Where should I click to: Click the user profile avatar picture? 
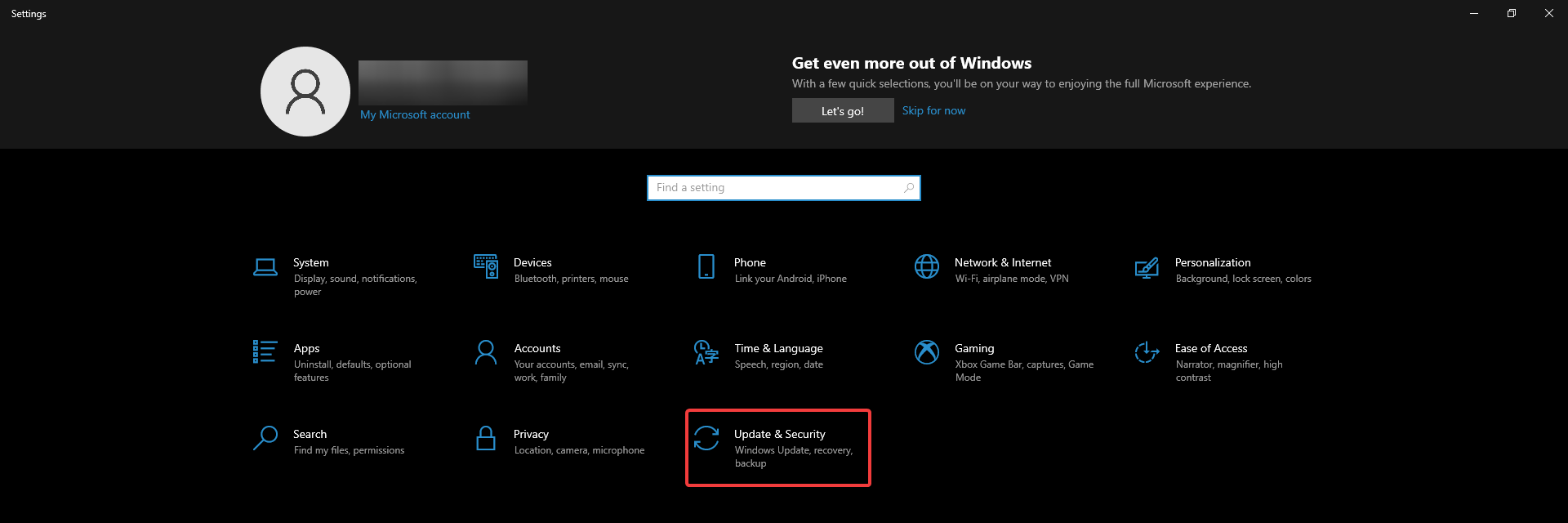pos(305,92)
